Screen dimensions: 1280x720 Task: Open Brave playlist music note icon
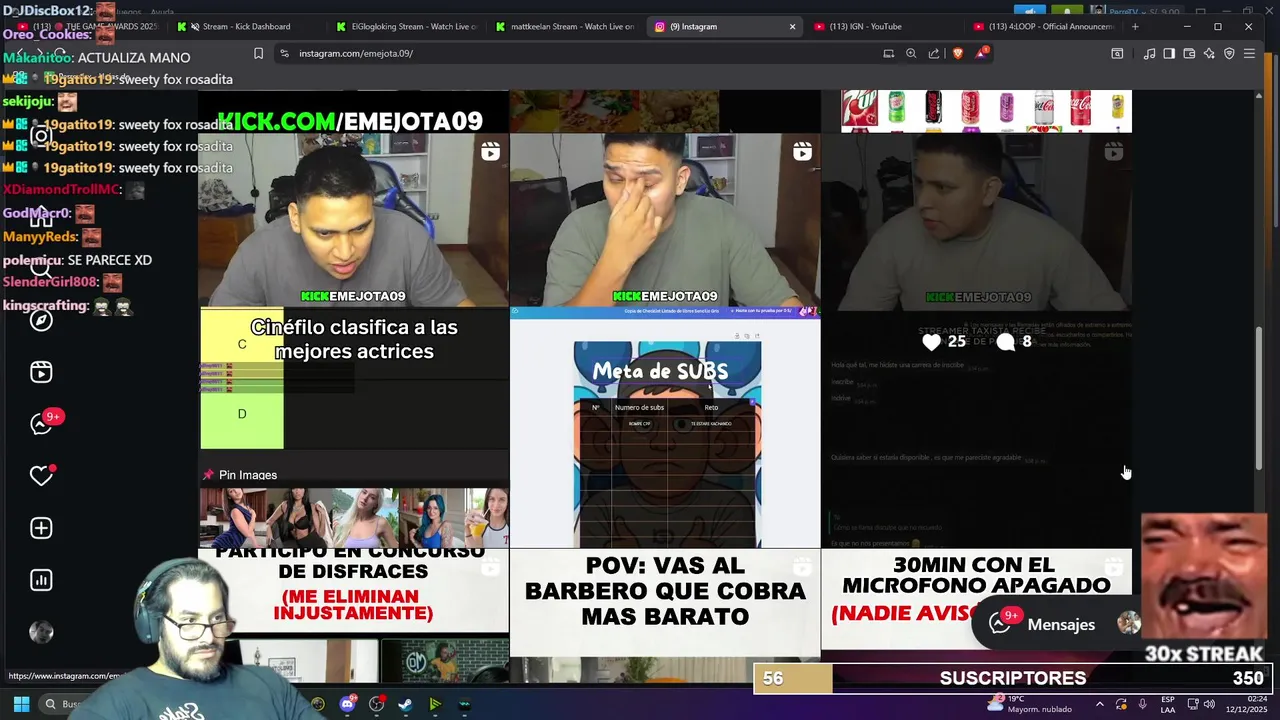(x=1149, y=53)
